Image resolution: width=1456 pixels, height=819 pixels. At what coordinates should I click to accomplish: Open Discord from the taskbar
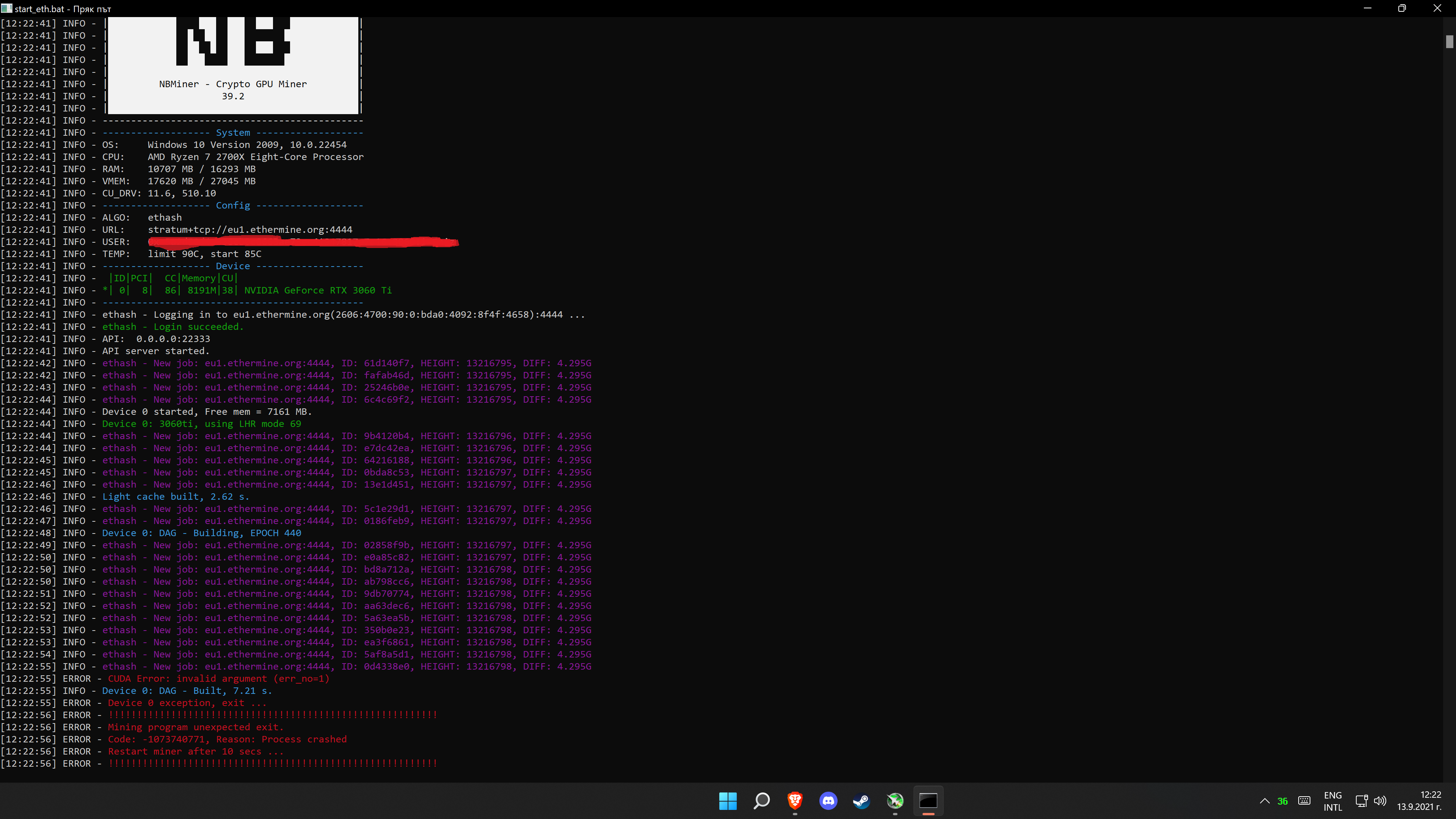(x=828, y=801)
